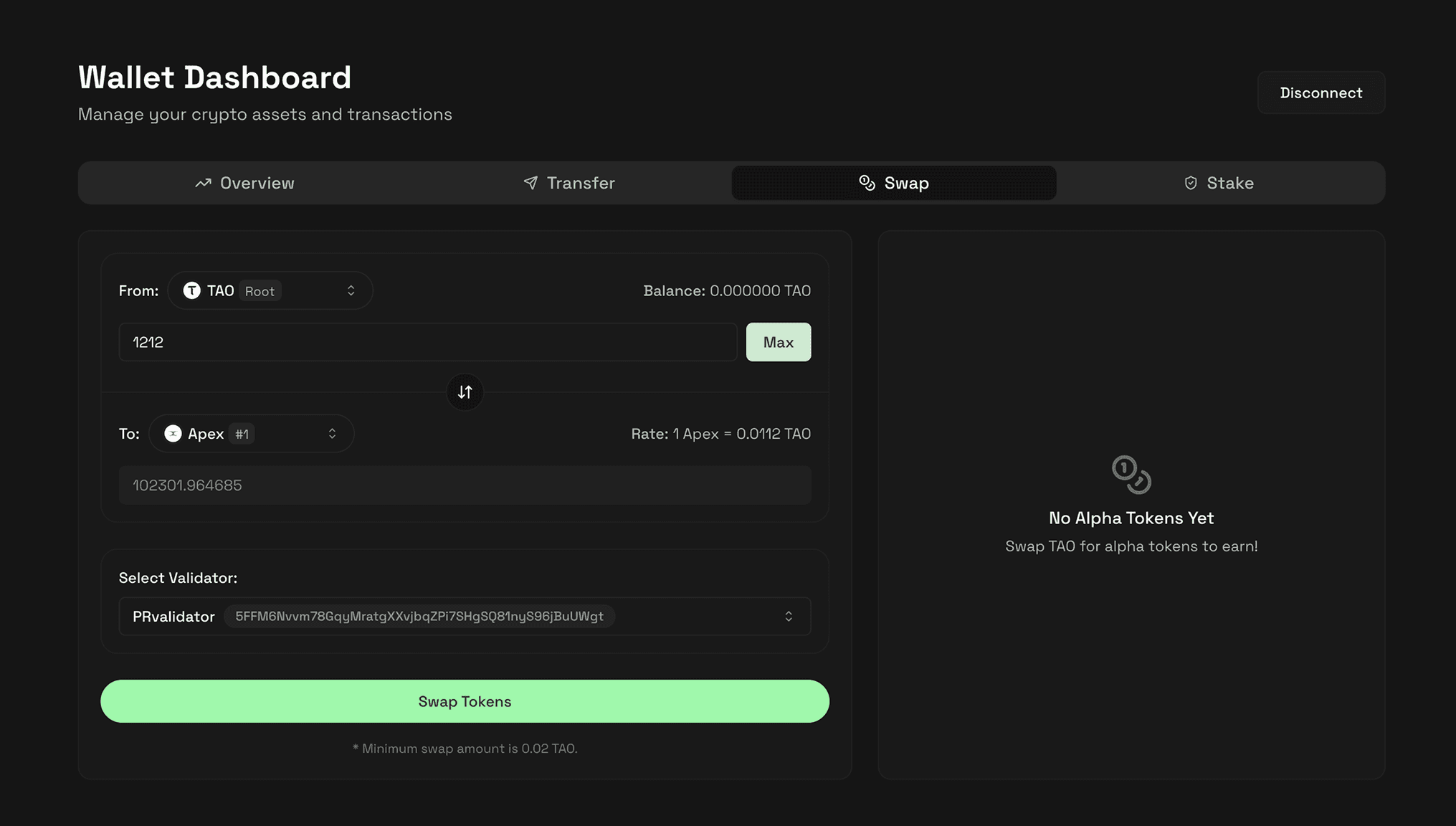This screenshot has width=1456, height=826.
Task: Click the validator address 5FFM6Nvvm78 badge
Action: [x=419, y=617]
